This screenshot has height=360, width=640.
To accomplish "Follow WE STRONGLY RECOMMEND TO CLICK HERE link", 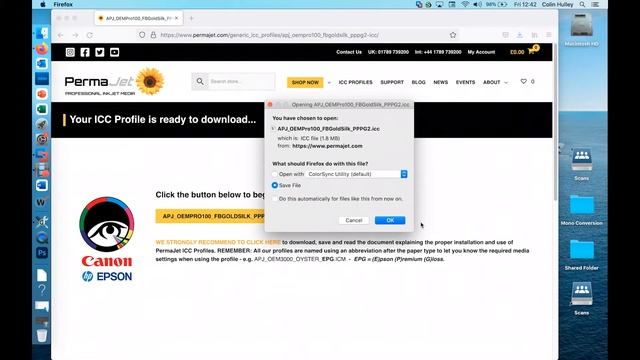I will [x=218, y=242].
